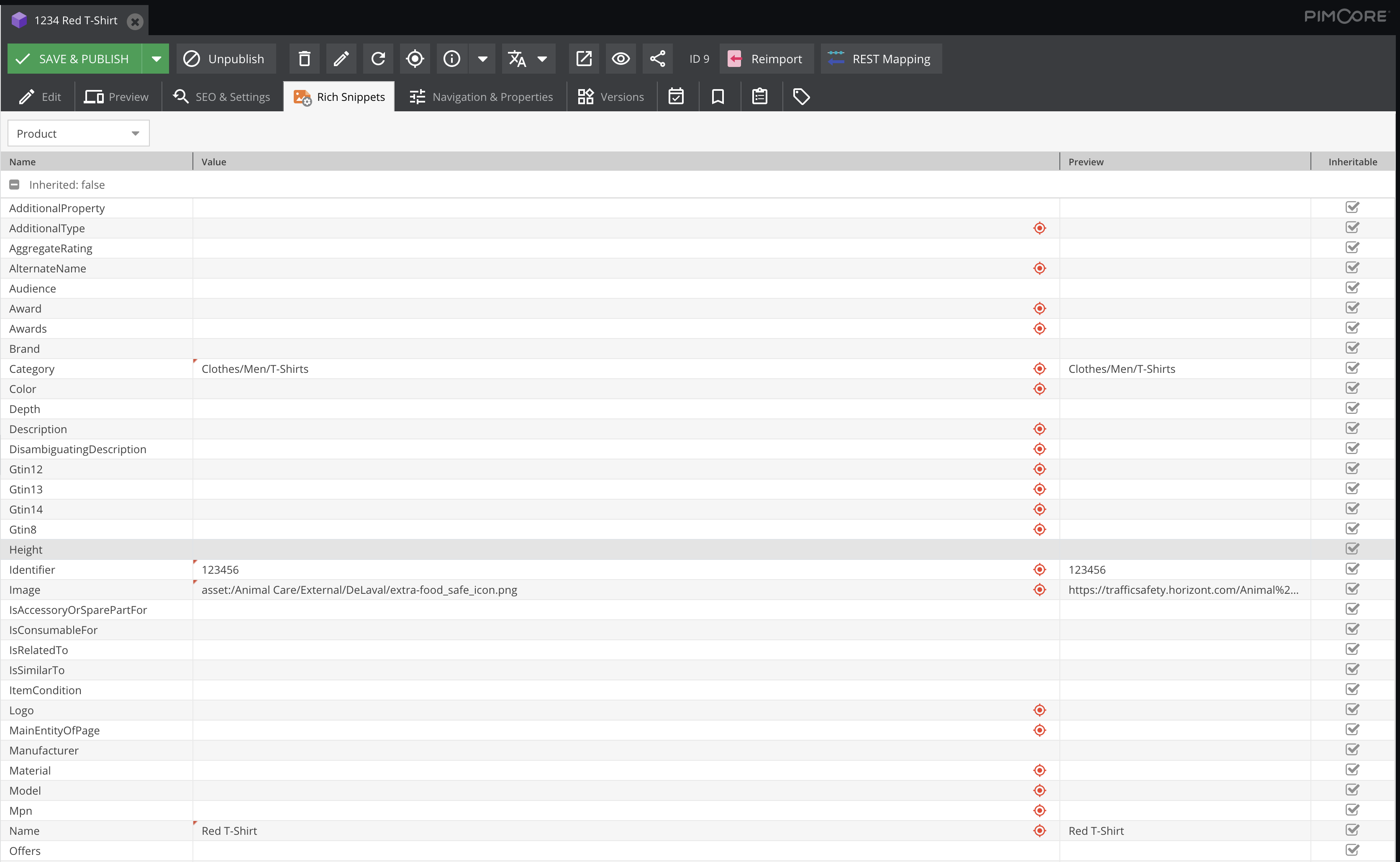Click the eye preview icon in toolbar
The image size is (1400, 862).
620,59
